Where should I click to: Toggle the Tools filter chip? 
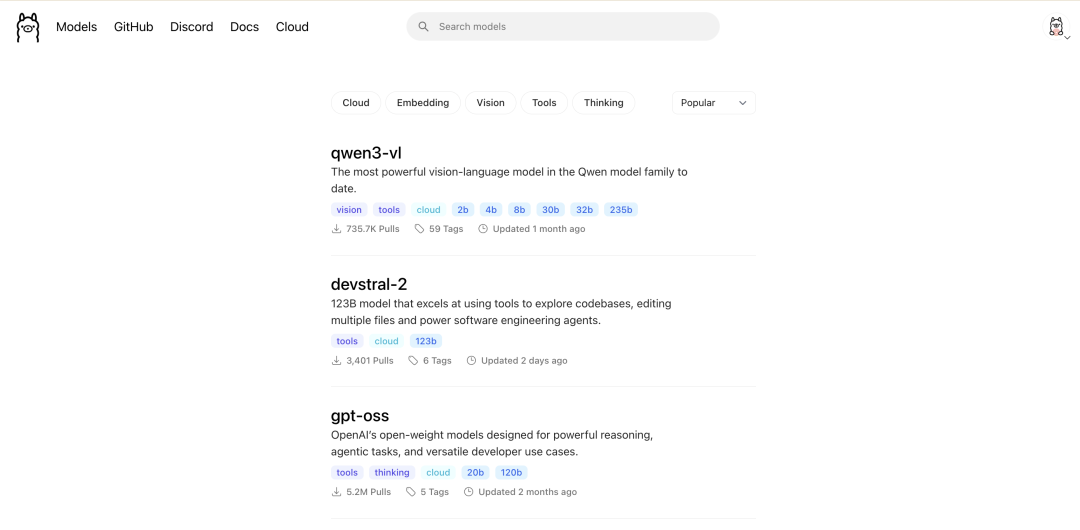(544, 103)
